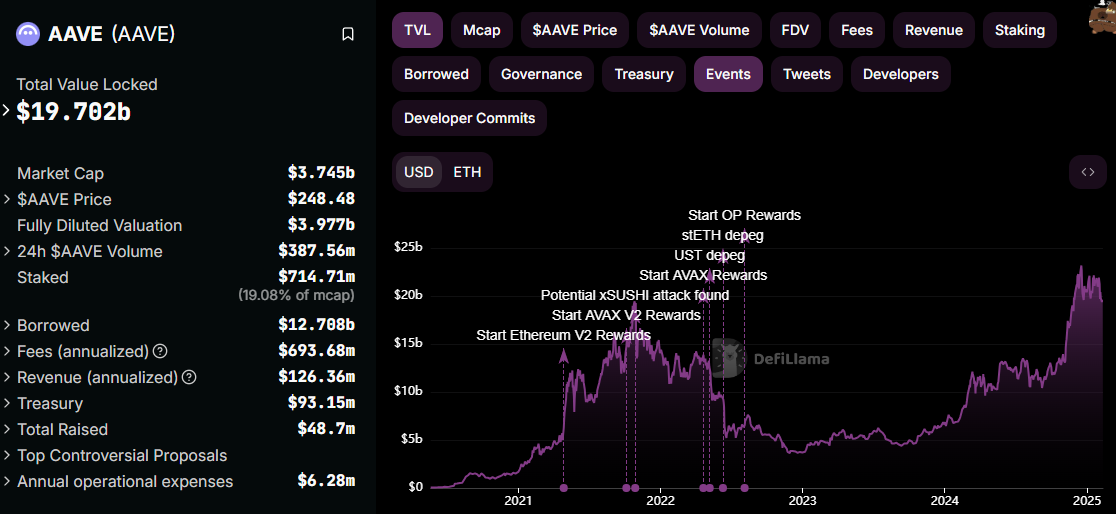This screenshot has height=514, width=1116.
Task: Click the $19.702b TVL figure
Action: 73,110
